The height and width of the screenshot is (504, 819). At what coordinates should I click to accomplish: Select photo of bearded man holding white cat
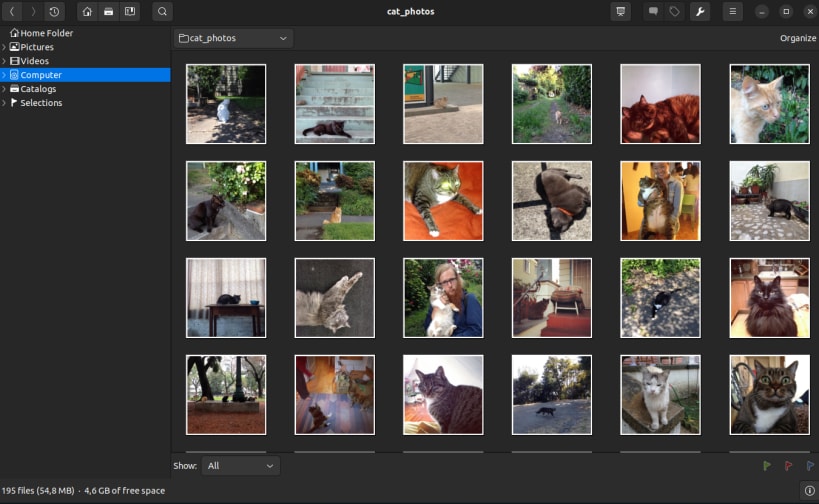click(x=443, y=298)
